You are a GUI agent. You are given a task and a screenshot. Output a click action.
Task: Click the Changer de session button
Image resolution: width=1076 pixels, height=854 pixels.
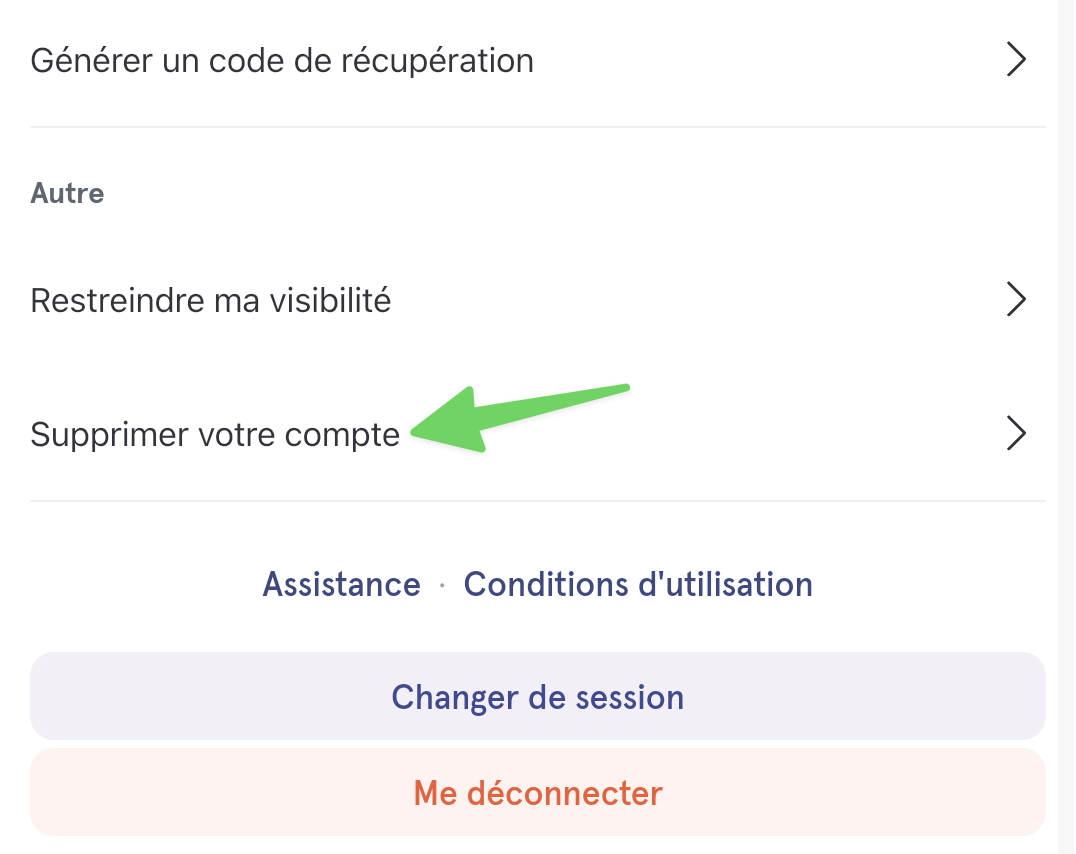(537, 696)
